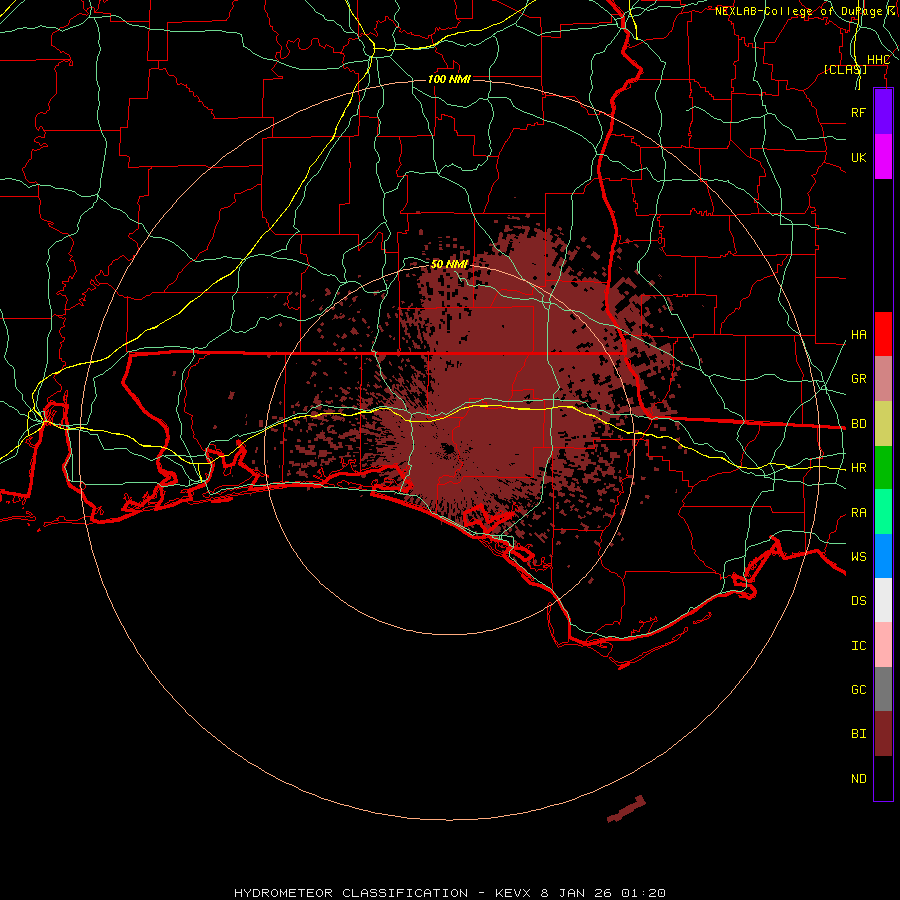The height and width of the screenshot is (900, 900).
Task: Click the ND black legend swatch
Action: click(883, 778)
